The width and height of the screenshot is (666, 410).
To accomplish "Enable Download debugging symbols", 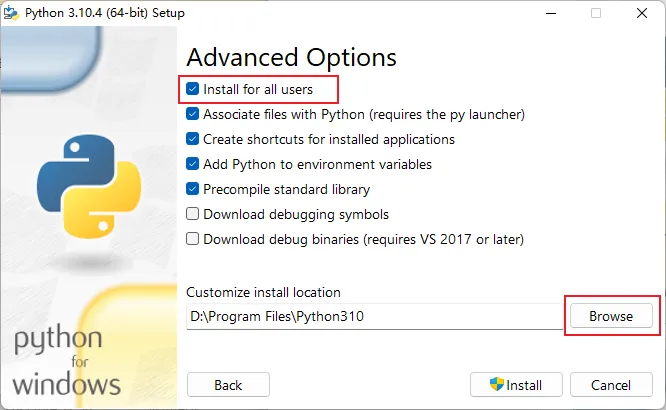I will [192, 214].
